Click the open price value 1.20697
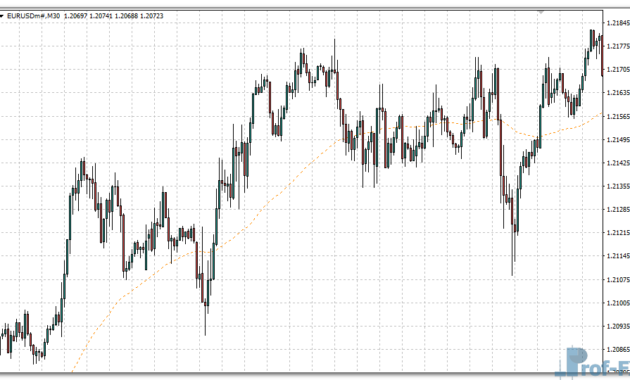Image resolution: width=630 pixels, height=380 pixels. 76,16
